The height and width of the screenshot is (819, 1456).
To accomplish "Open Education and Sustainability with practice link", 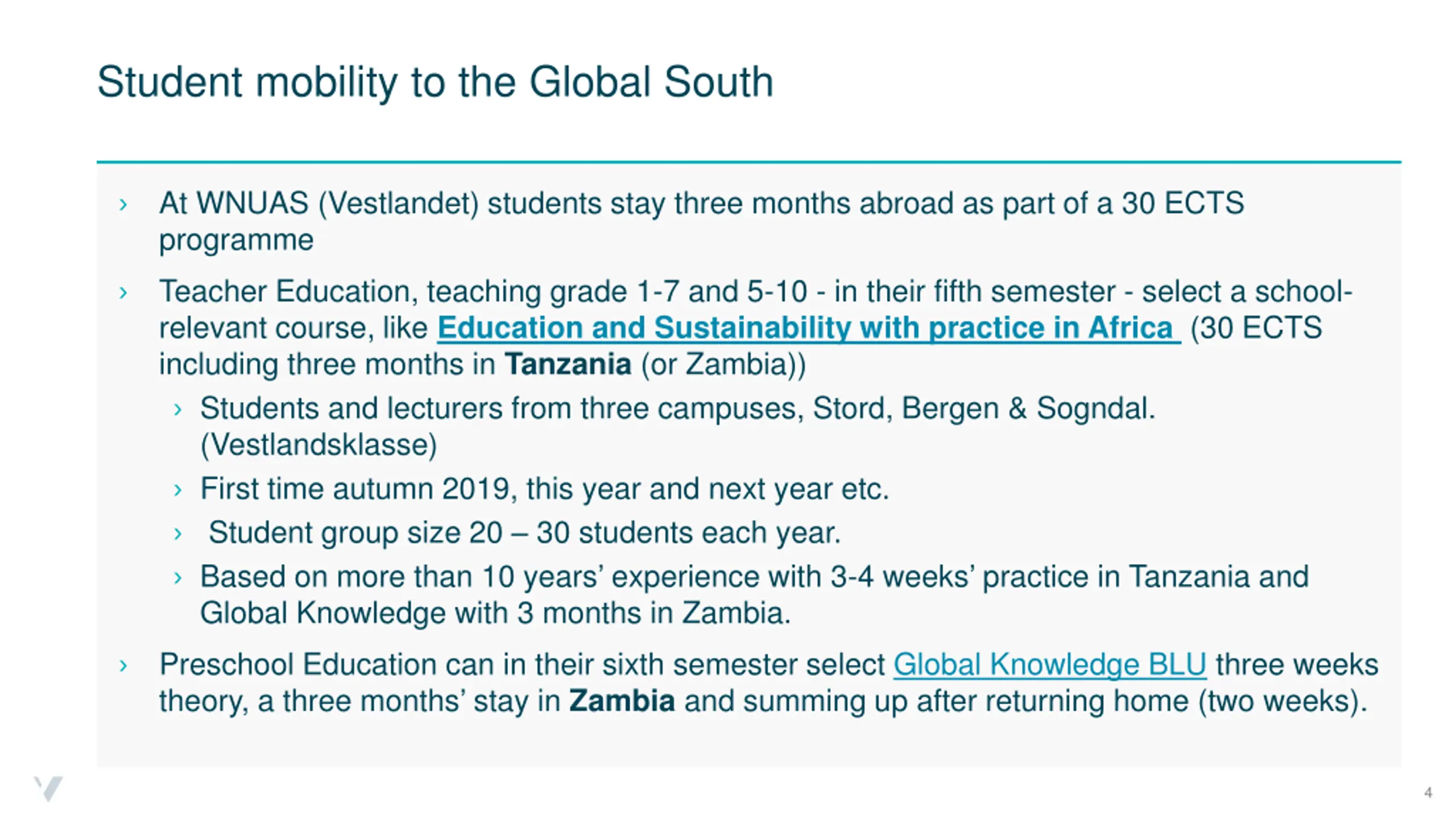I will coord(809,328).
